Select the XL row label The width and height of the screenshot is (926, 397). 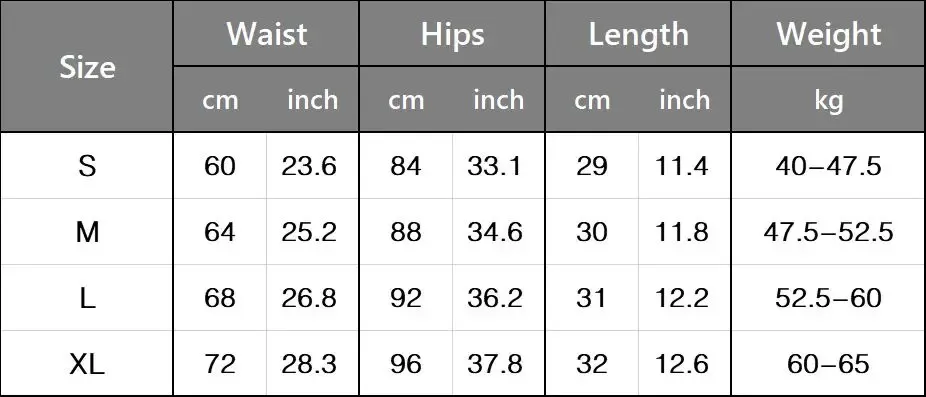coord(87,365)
